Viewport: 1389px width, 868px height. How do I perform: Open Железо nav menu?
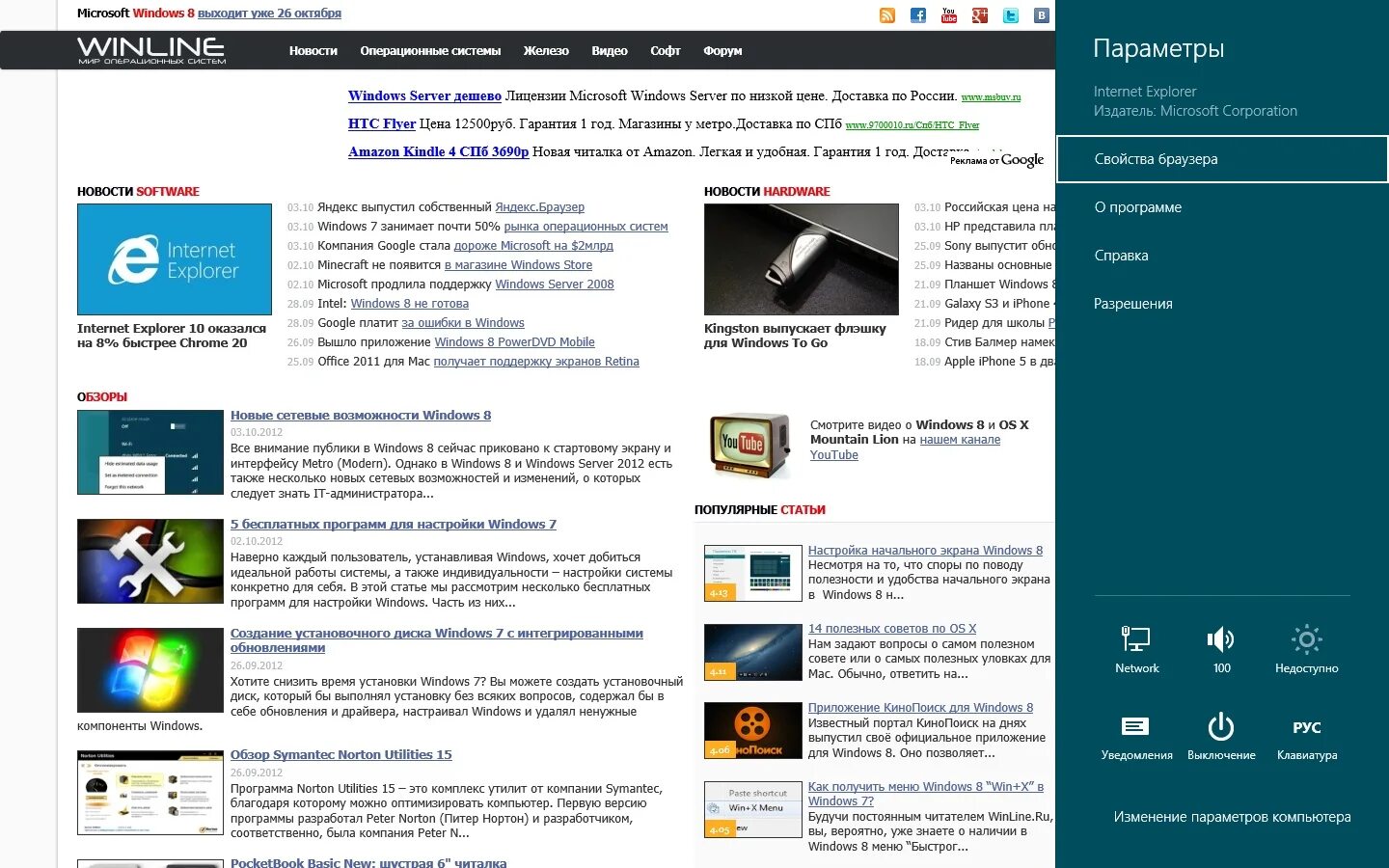[546, 51]
